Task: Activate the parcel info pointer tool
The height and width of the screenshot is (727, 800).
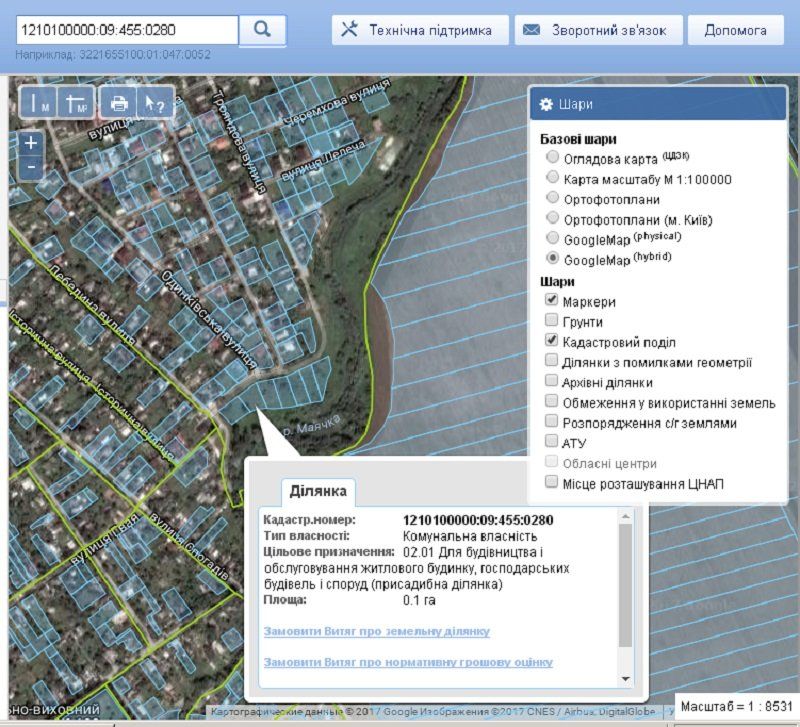Action: (155, 102)
